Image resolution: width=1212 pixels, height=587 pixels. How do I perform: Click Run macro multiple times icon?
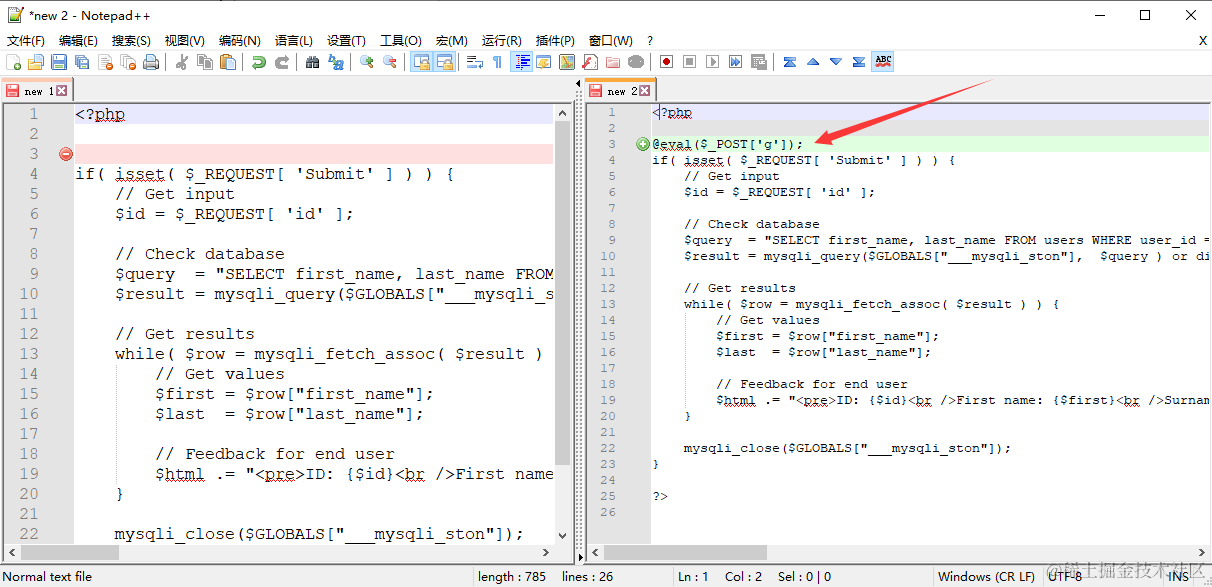(735, 62)
